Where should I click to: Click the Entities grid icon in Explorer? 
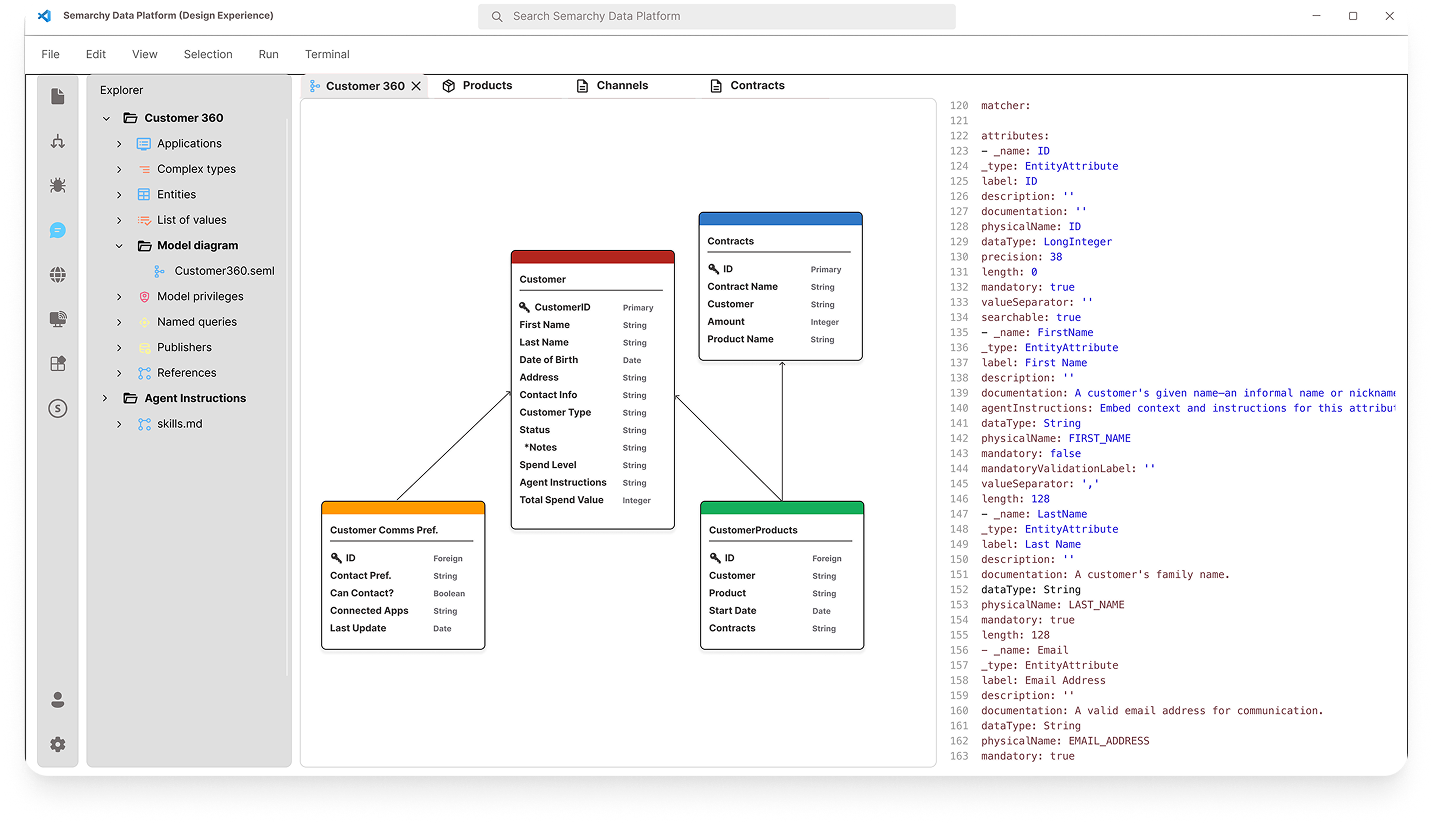pyautogui.click(x=144, y=195)
